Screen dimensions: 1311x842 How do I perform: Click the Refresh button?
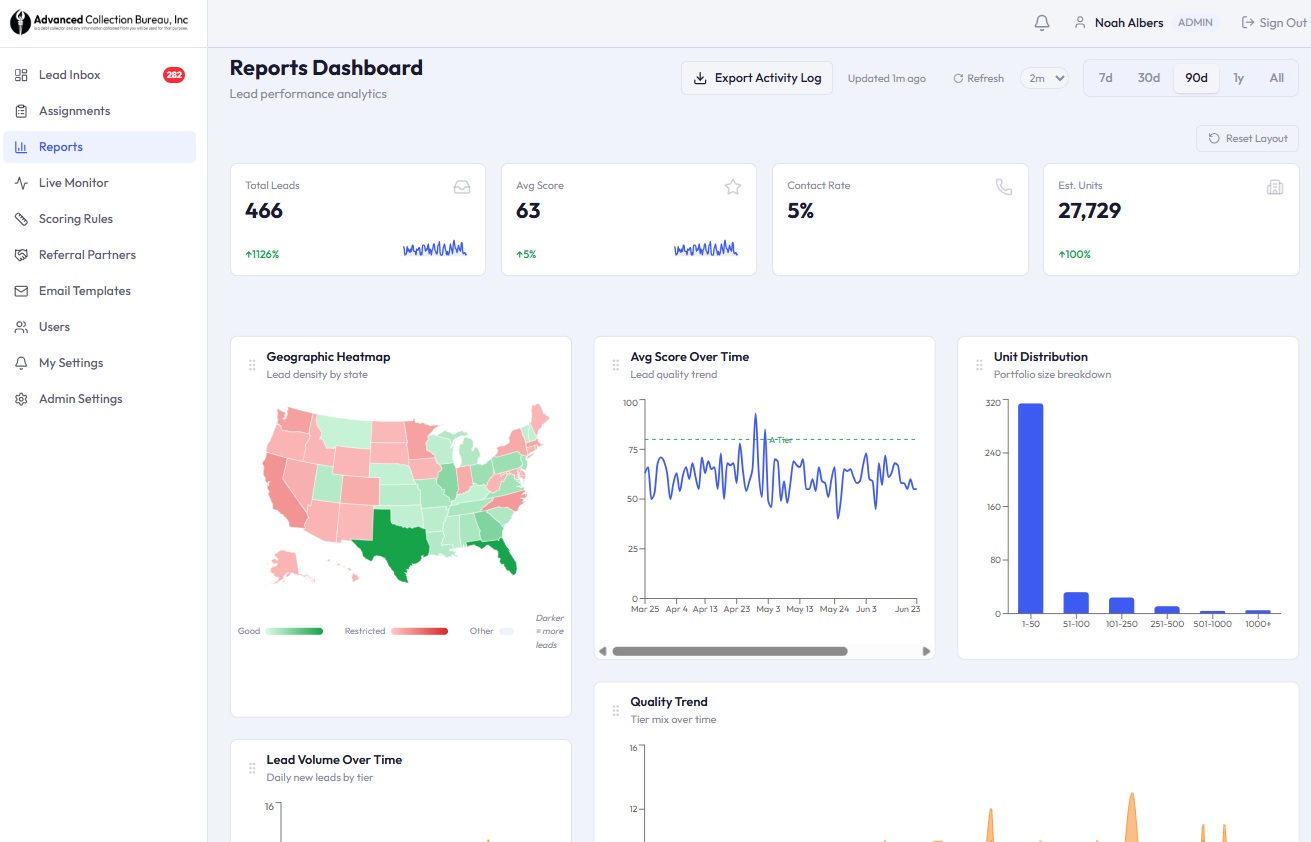pyautogui.click(x=978, y=78)
